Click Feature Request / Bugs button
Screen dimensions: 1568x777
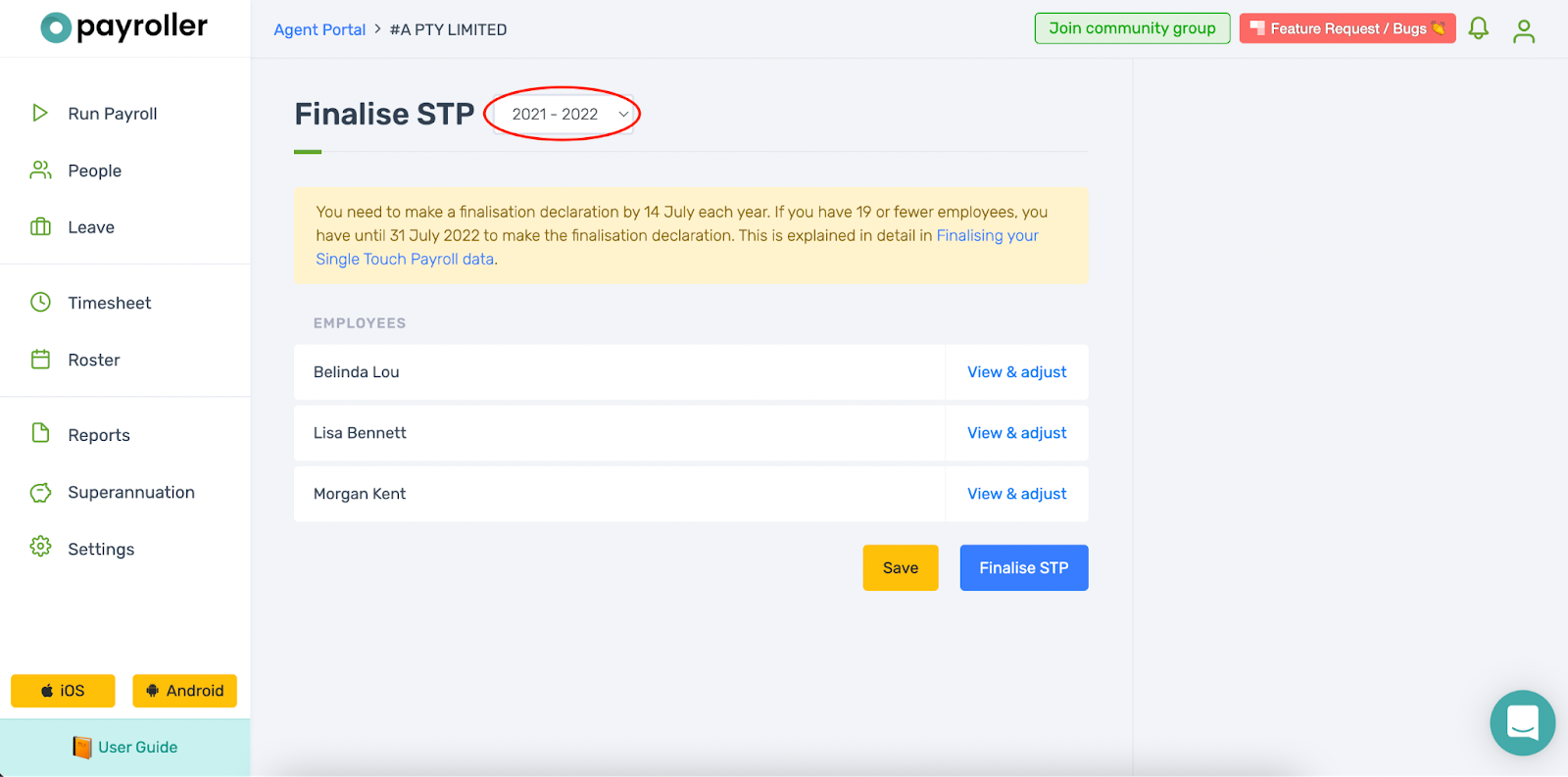pyautogui.click(x=1347, y=28)
